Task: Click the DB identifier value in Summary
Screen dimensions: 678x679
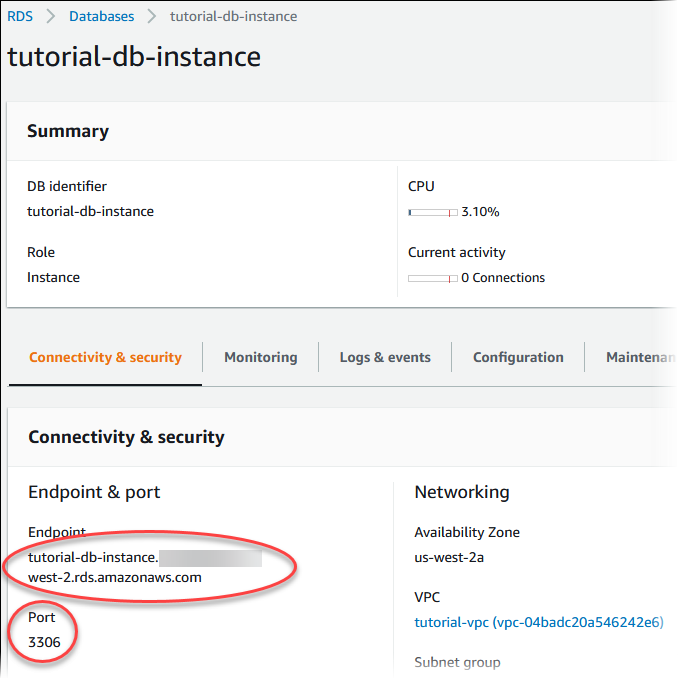Action: 90,211
